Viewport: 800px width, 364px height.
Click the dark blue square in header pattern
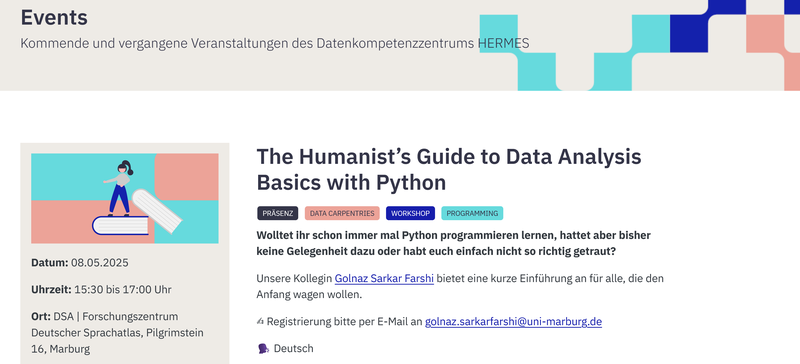click(x=689, y=33)
